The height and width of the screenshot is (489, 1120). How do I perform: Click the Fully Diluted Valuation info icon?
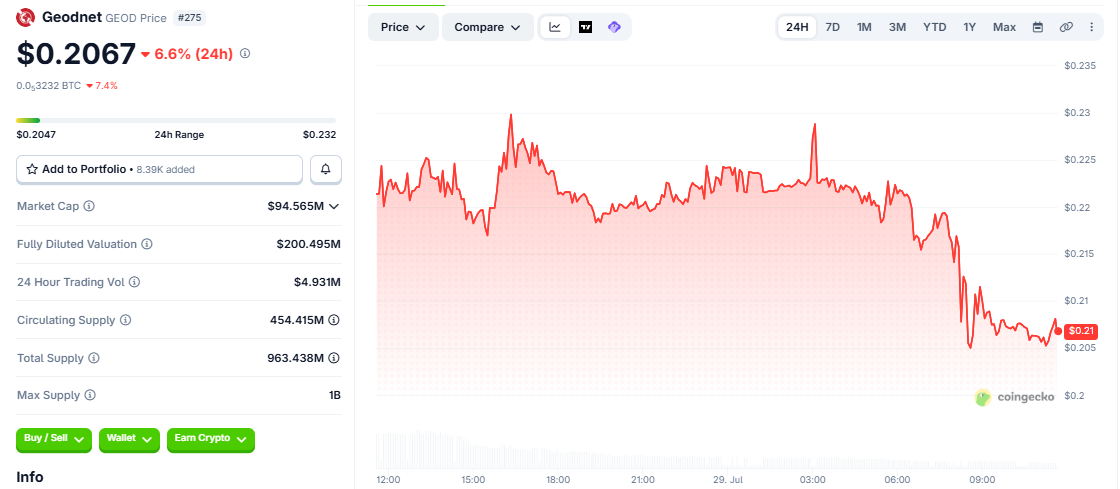coord(146,244)
